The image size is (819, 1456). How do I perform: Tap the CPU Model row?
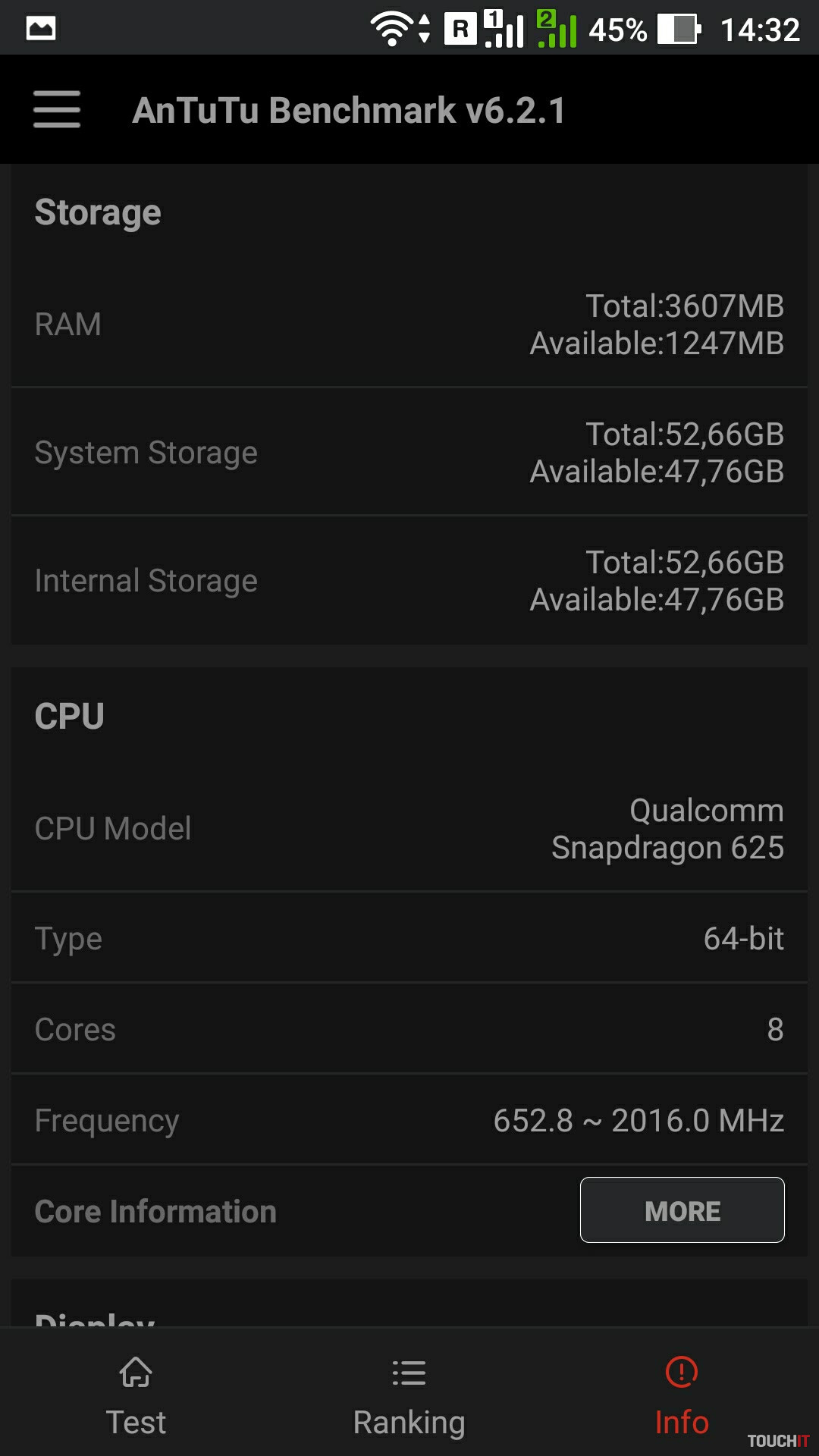click(x=409, y=829)
